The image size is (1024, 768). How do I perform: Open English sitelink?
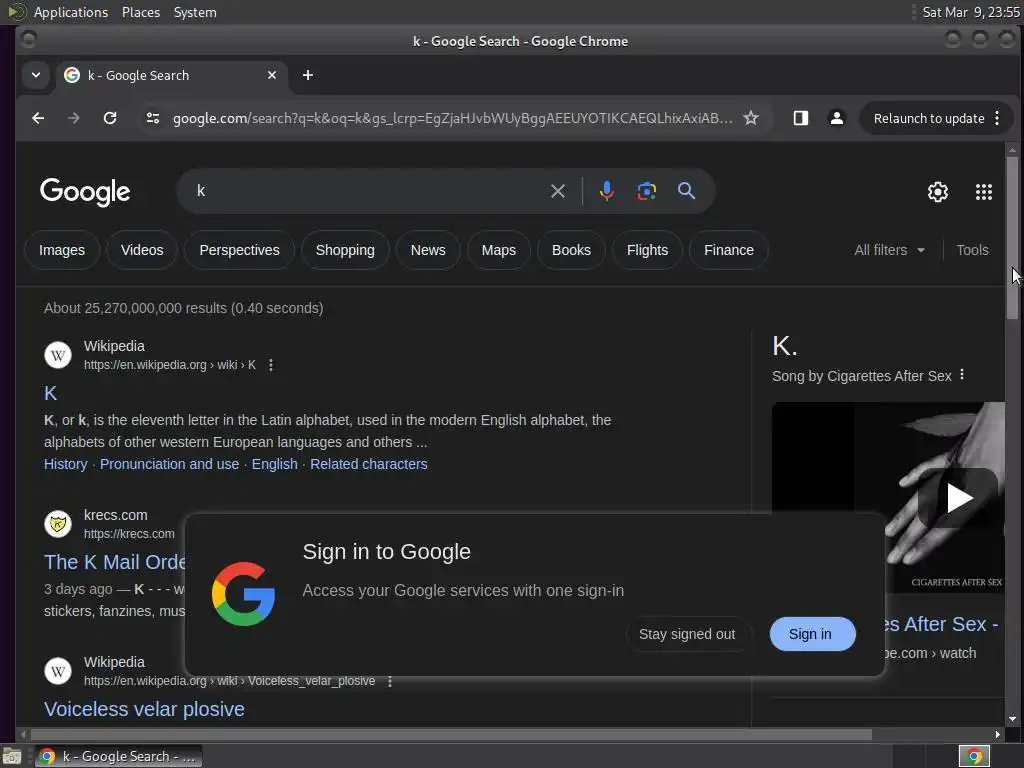click(274, 464)
